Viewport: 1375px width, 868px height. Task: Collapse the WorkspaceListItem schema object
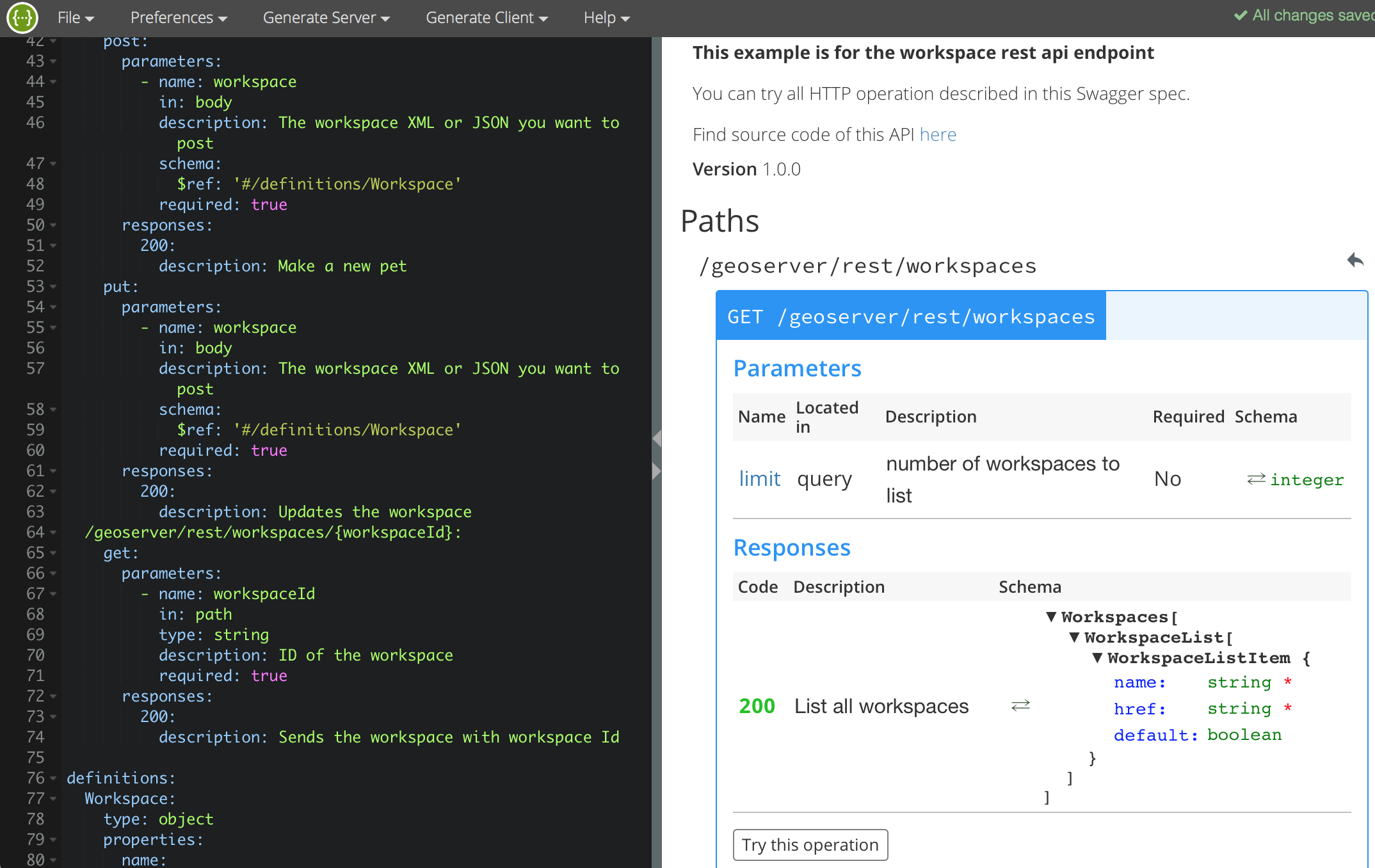(x=1097, y=658)
